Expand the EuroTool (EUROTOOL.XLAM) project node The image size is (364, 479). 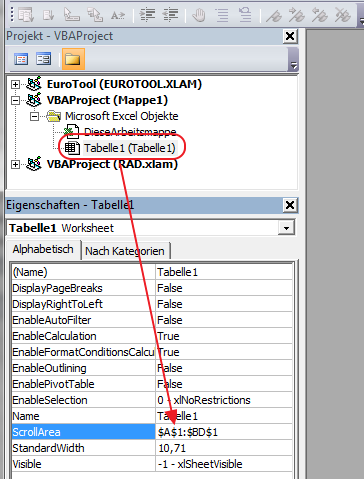15,84
